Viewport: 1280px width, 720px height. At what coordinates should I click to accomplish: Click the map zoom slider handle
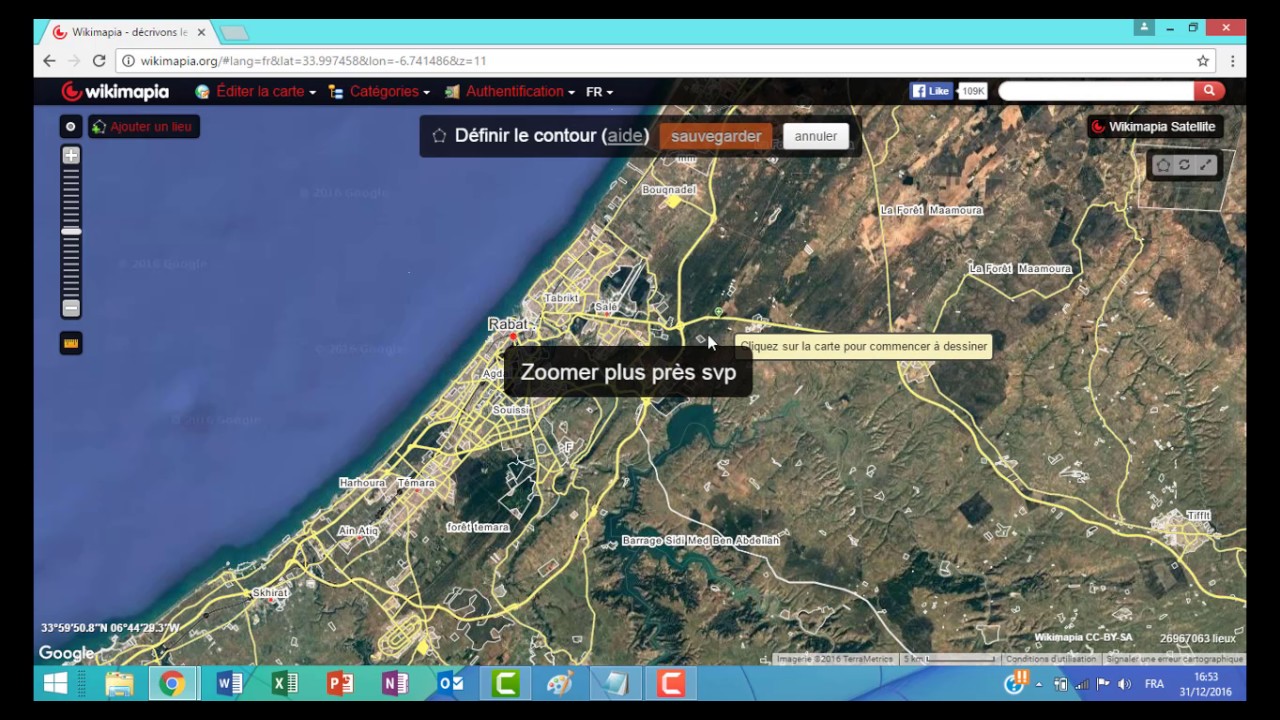click(x=71, y=231)
